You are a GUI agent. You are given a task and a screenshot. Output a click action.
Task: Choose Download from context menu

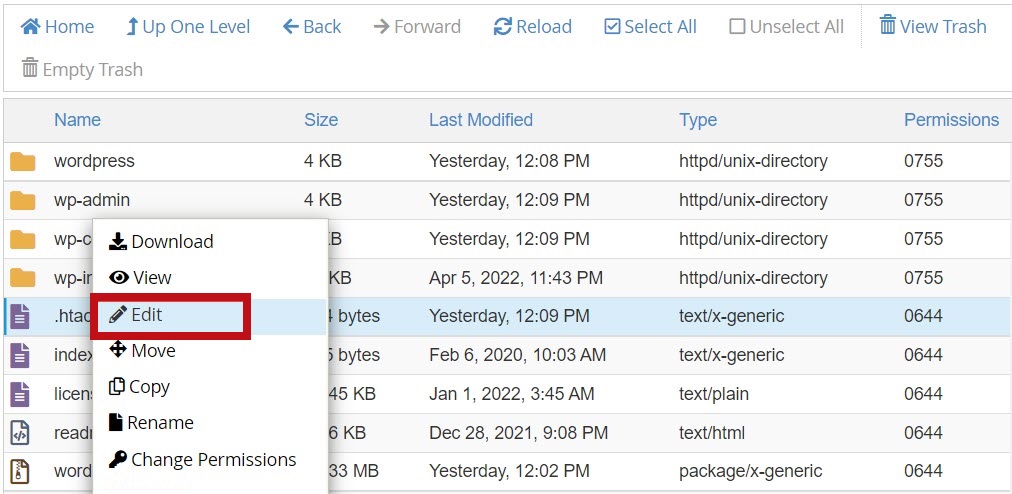pyautogui.click(x=161, y=241)
